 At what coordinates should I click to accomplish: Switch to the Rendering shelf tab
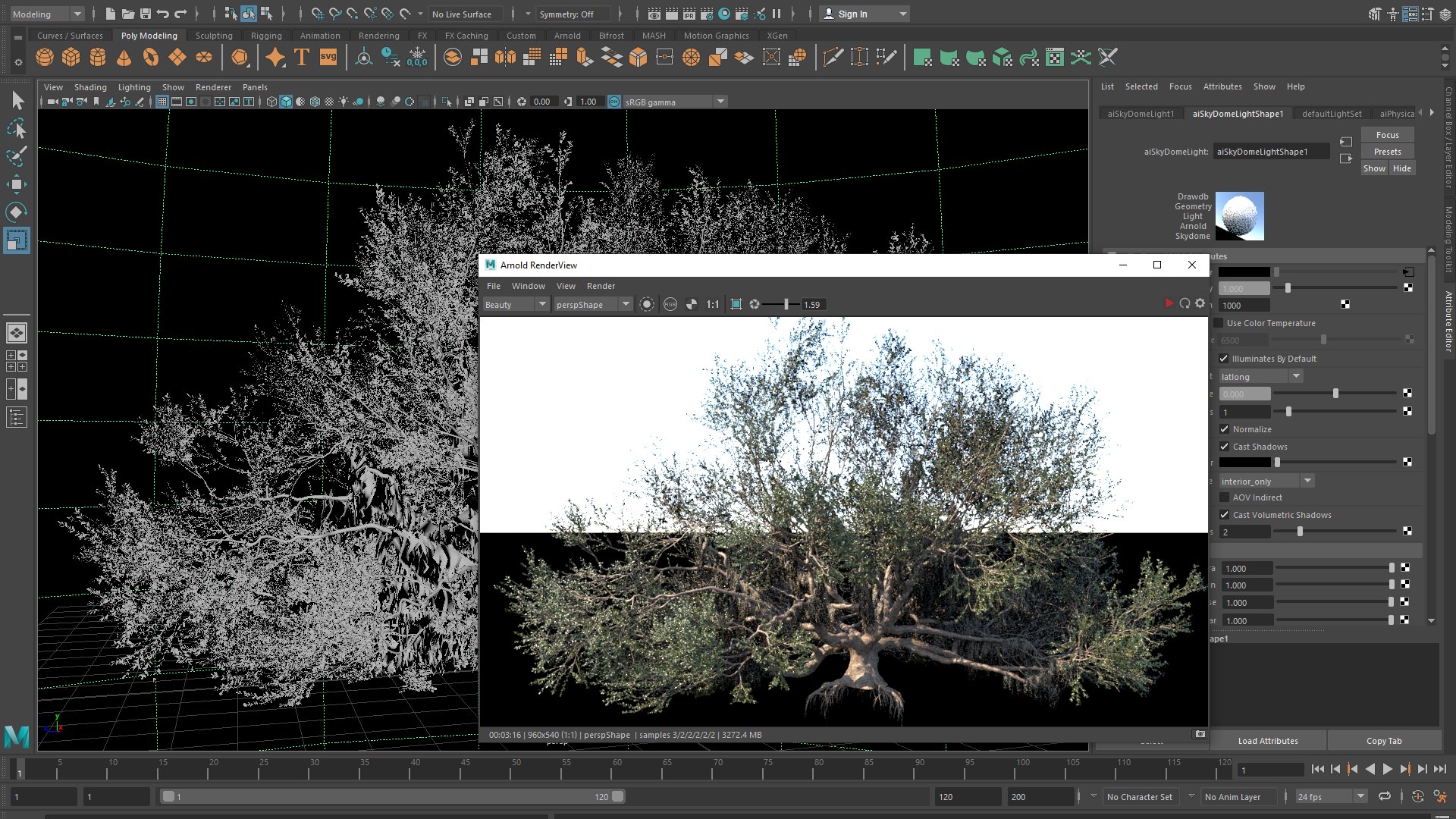click(378, 36)
